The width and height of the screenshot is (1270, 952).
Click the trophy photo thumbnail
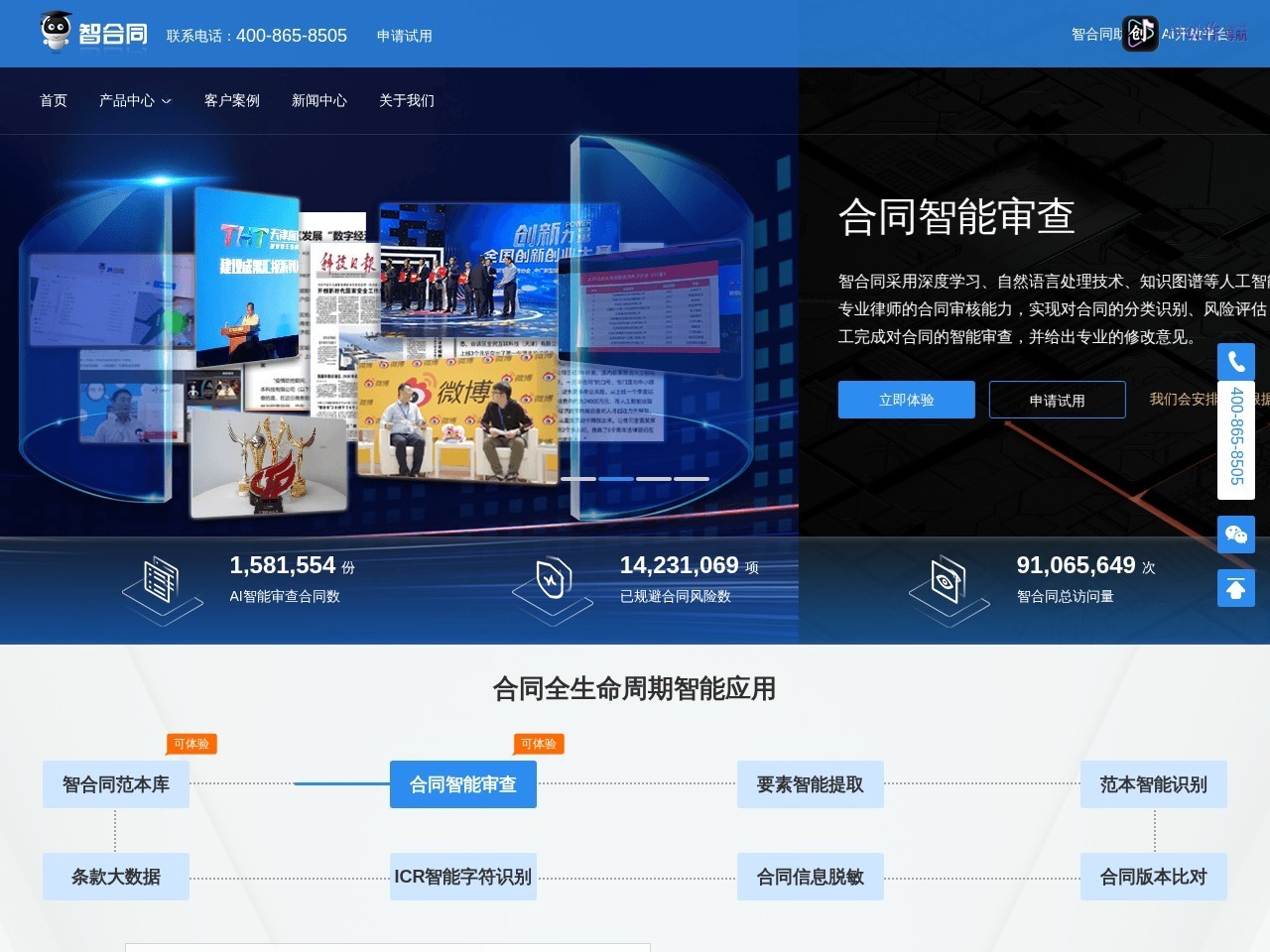pos(270,464)
